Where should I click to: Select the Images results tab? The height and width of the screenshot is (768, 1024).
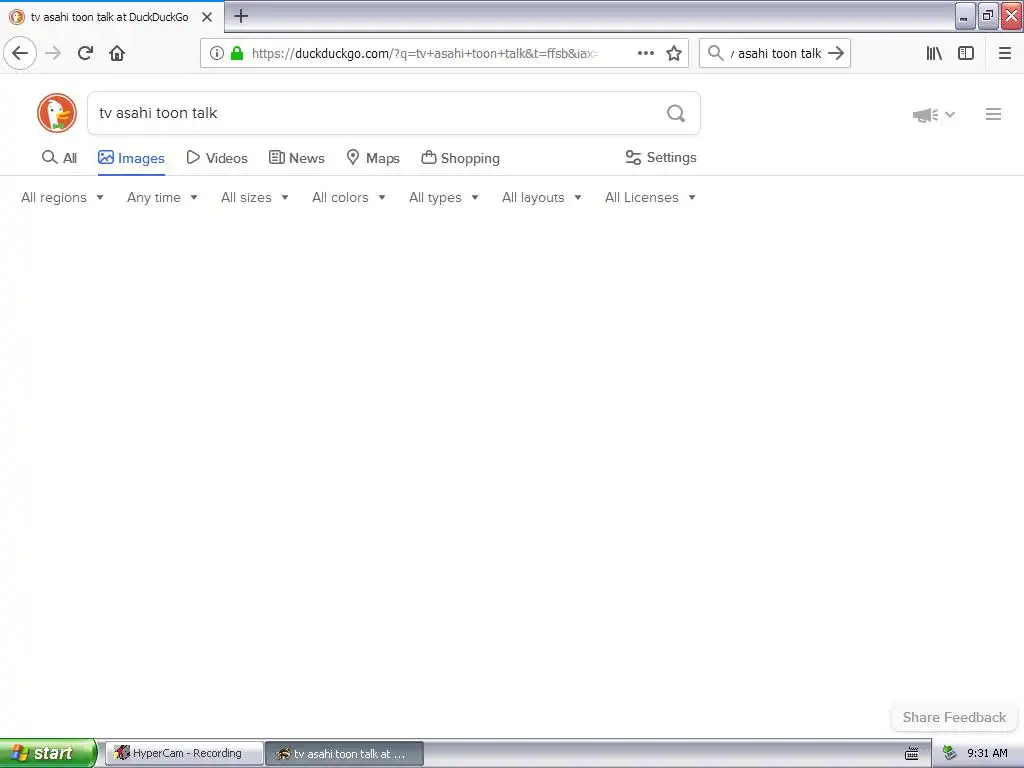pyautogui.click(x=131, y=158)
